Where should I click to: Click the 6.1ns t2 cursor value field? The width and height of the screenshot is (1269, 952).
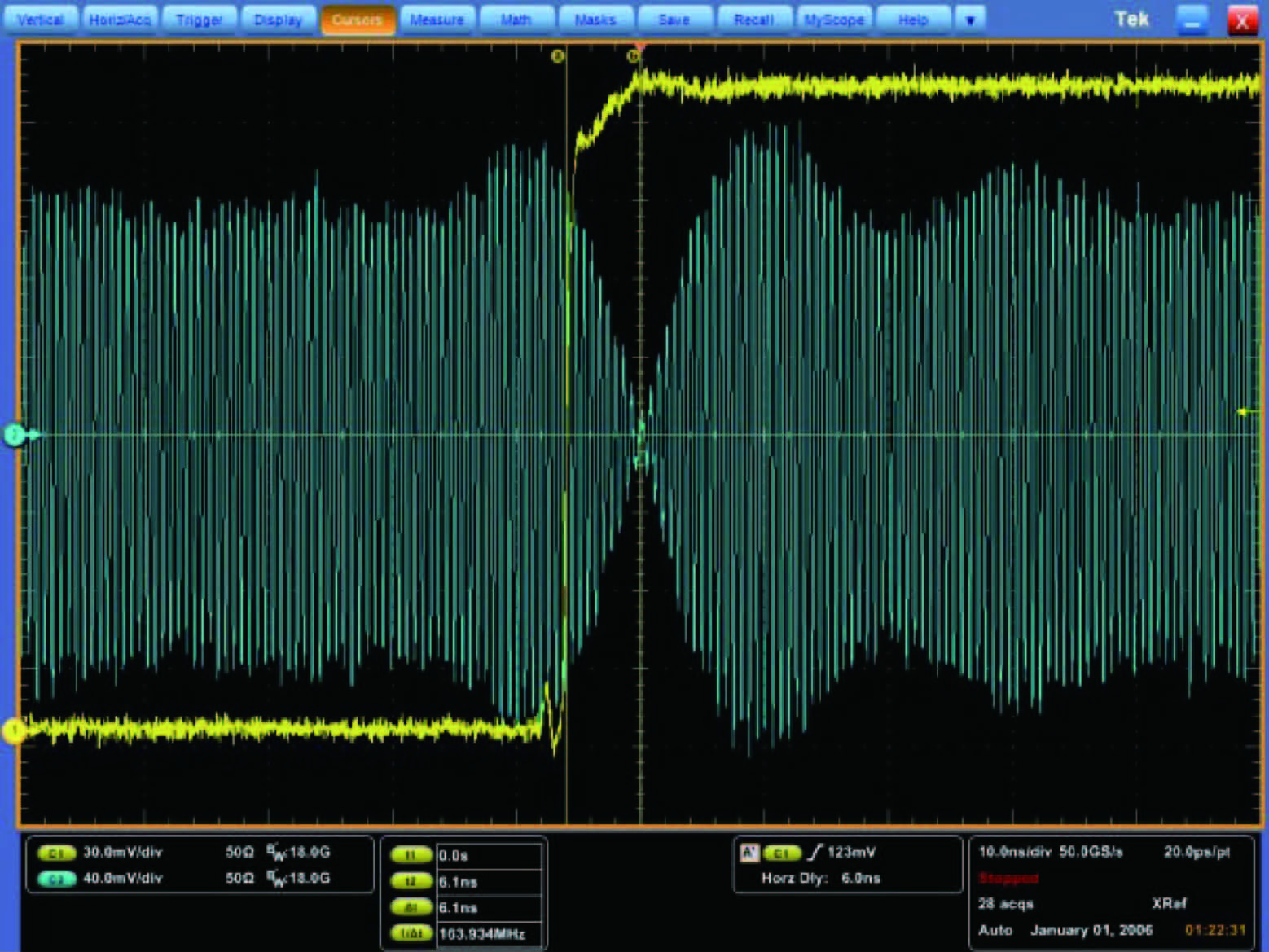click(x=489, y=881)
